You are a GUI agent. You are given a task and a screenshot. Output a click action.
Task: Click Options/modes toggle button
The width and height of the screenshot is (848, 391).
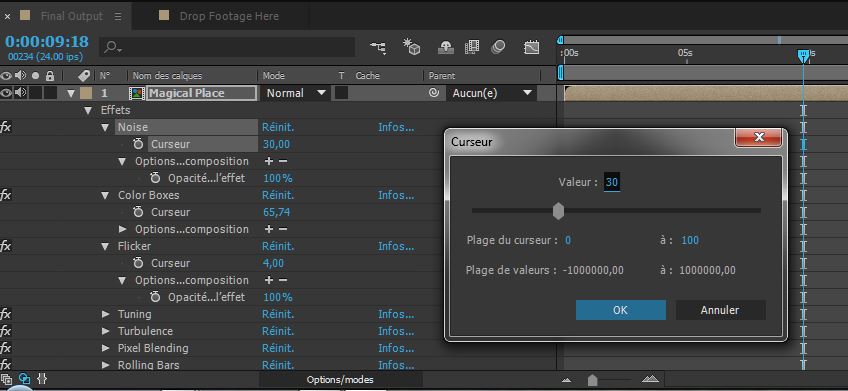tap(340, 380)
